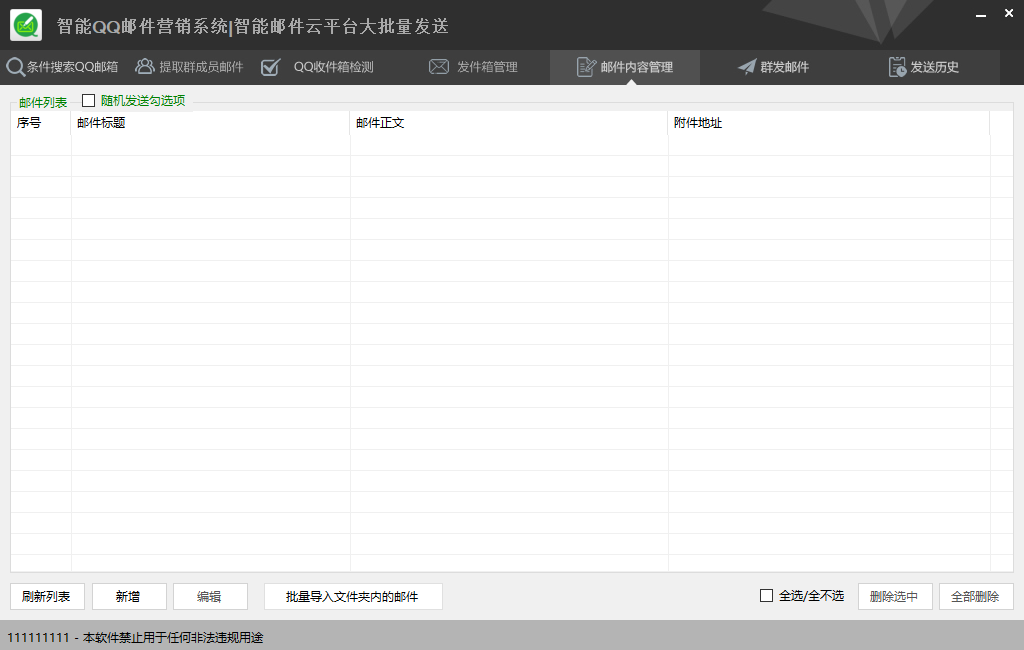Click 批量导入文件夹内的邮件 button
The height and width of the screenshot is (650, 1024).
point(353,596)
